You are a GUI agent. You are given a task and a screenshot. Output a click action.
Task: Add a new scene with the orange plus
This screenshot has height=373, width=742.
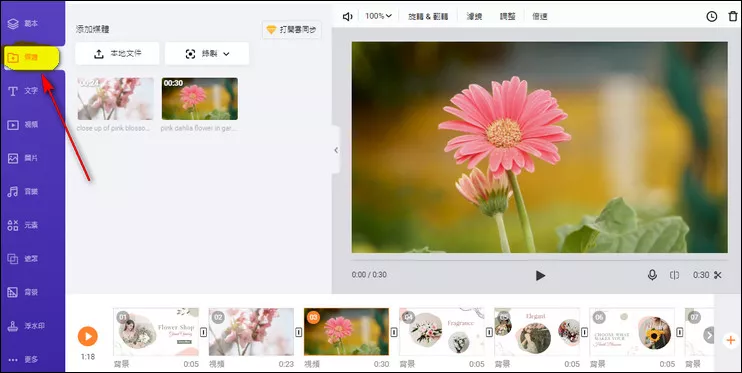(x=731, y=340)
